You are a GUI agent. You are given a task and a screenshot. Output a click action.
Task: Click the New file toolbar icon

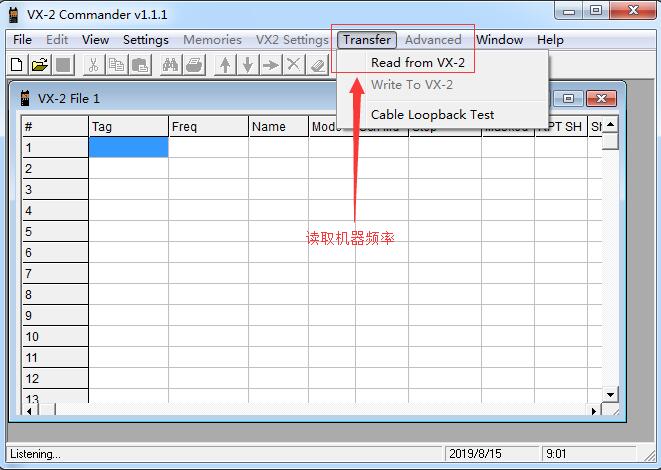pyautogui.click(x=17, y=65)
